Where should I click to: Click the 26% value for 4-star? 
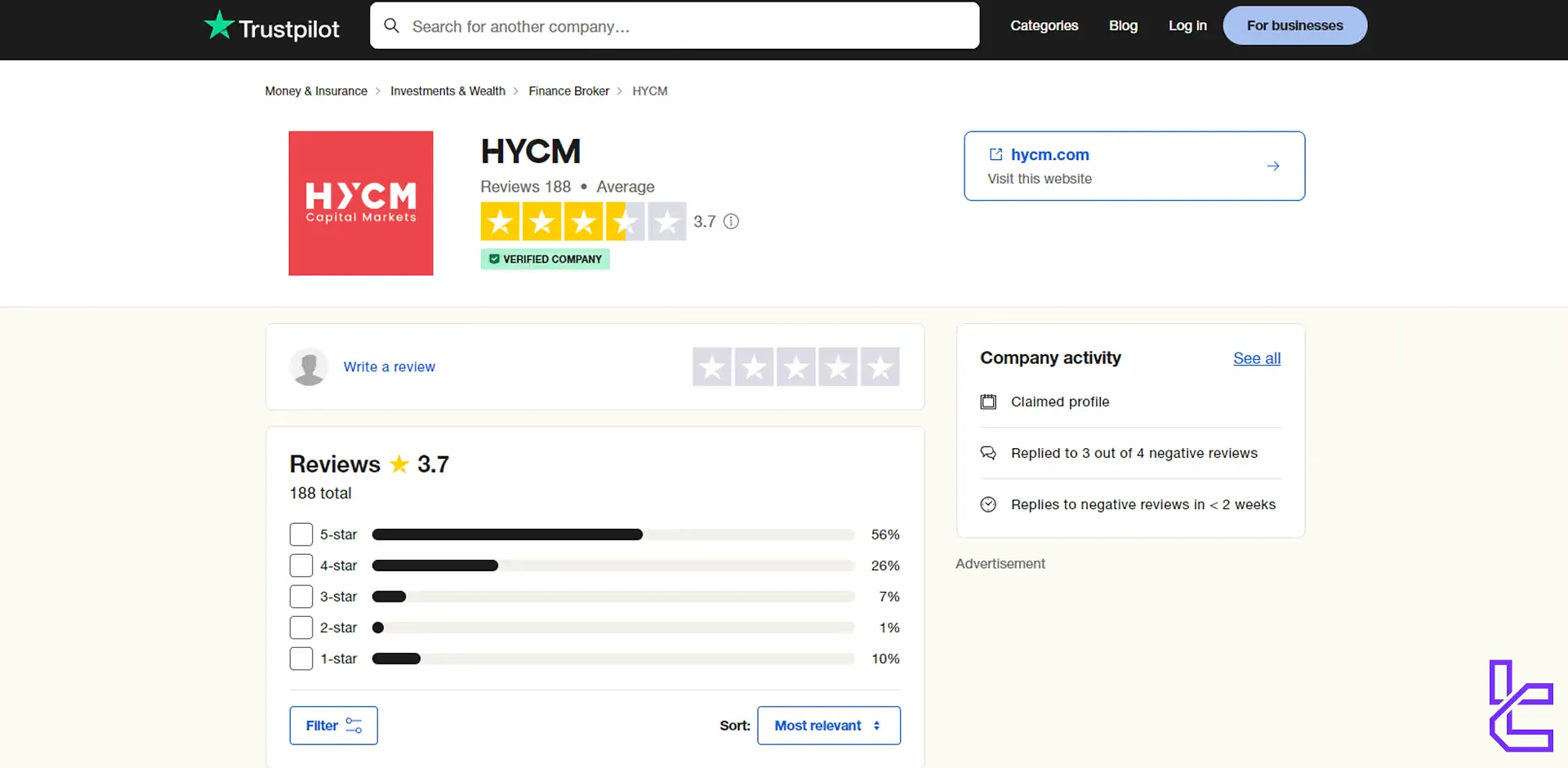pyautogui.click(x=885, y=566)
